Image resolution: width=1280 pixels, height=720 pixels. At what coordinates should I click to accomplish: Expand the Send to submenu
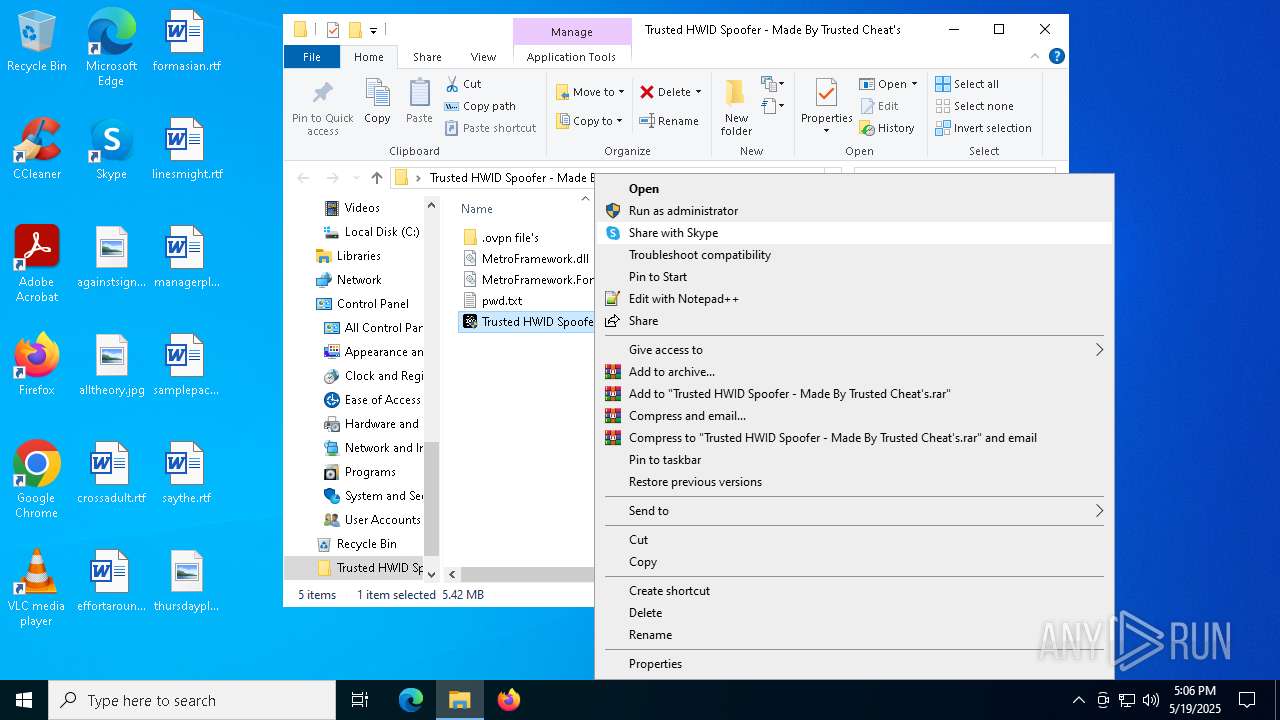854,511
